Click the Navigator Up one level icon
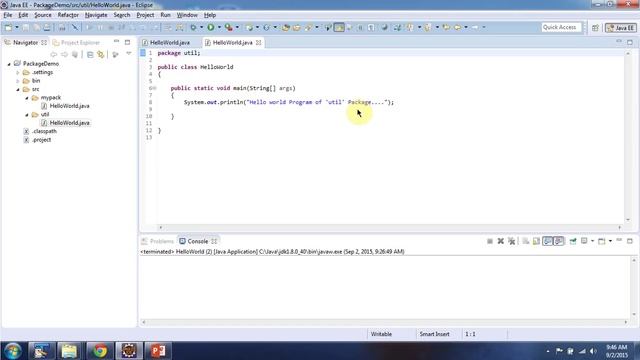This screenshot has height=360, width=640. pos(75,54)
